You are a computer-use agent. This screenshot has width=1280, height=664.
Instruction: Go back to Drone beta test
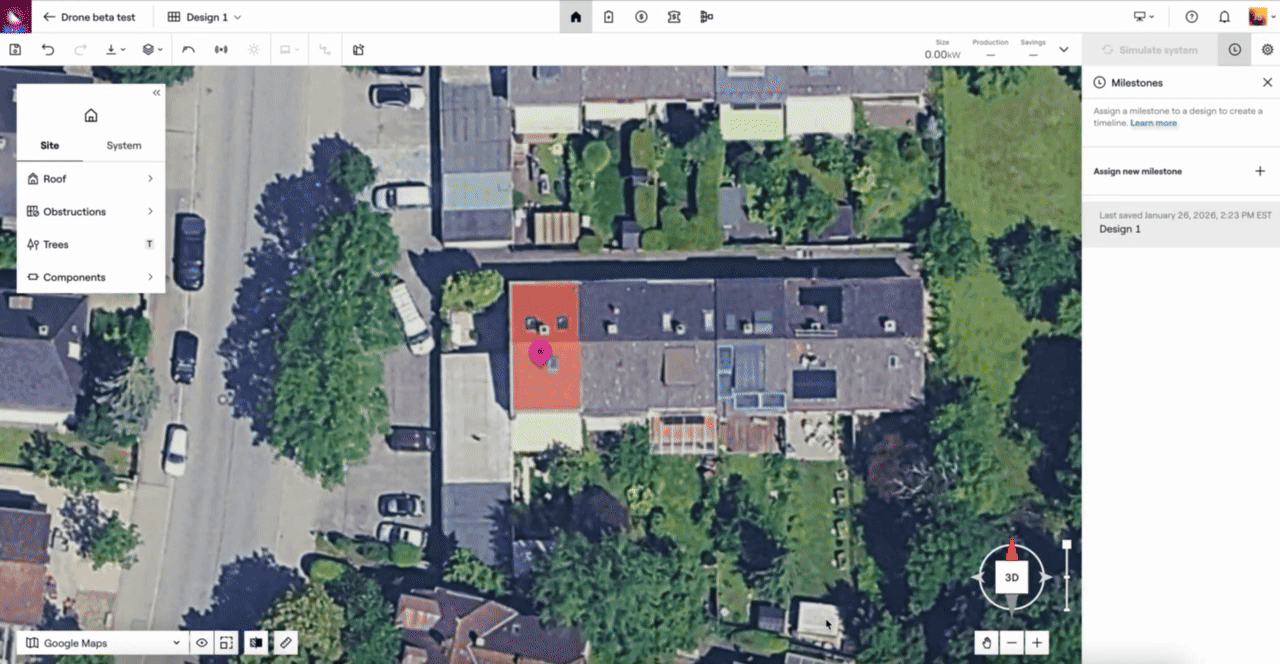(x=89, y=17)
